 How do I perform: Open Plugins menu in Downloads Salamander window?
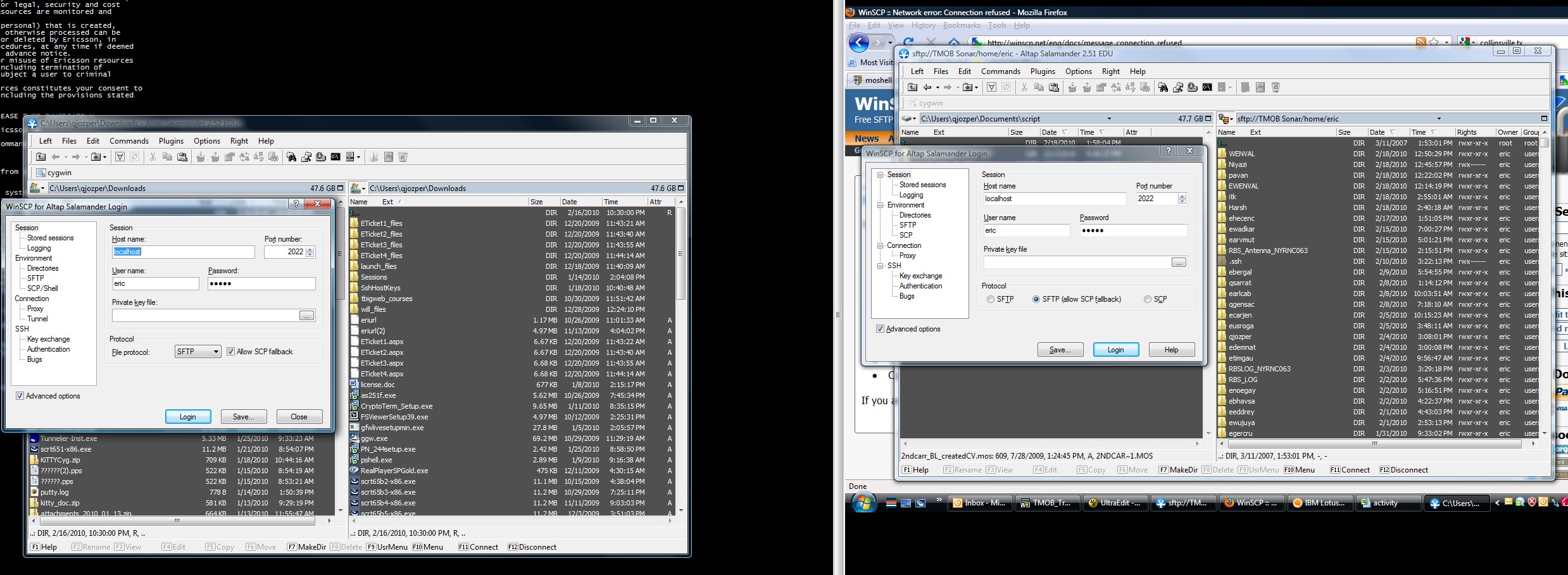pos(171,141)
